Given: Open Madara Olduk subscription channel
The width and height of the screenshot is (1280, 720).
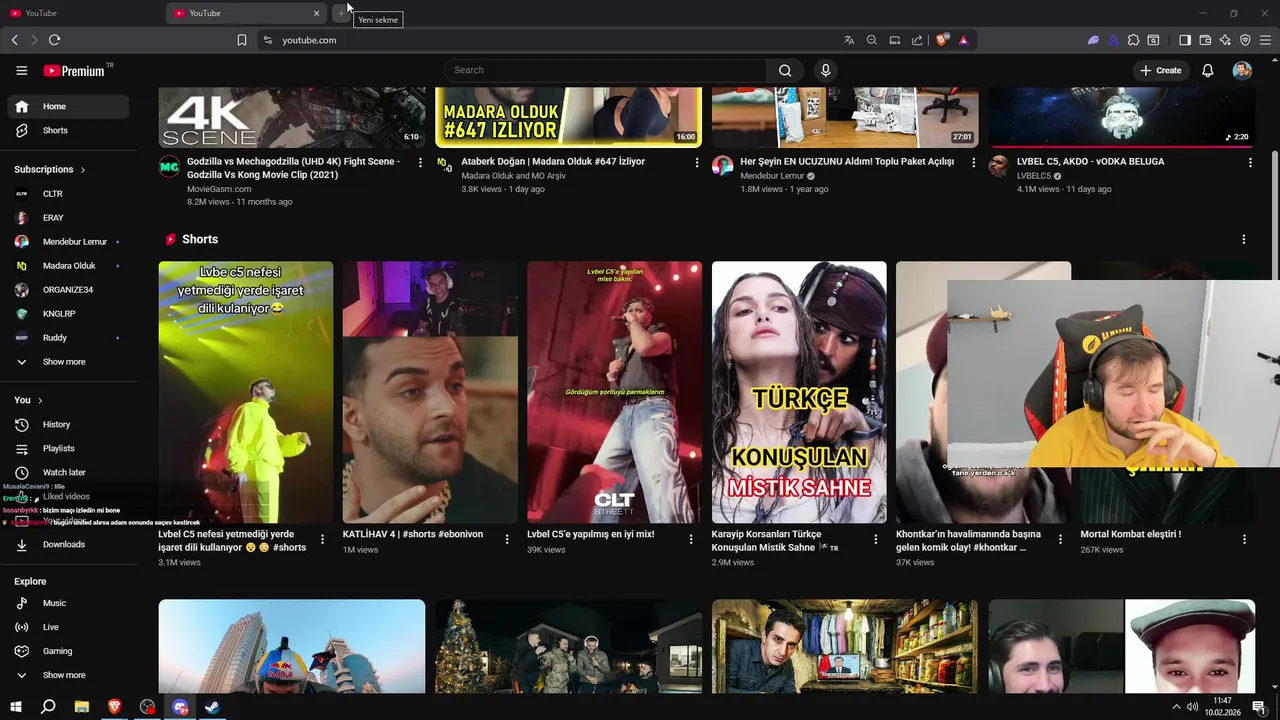Looking at the screenshot, I should tap(68, 266).
